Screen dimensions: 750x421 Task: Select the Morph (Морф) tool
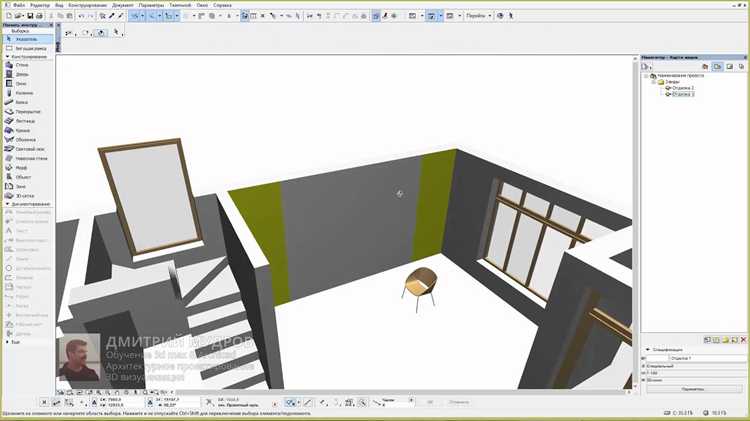tap(28, 168)
